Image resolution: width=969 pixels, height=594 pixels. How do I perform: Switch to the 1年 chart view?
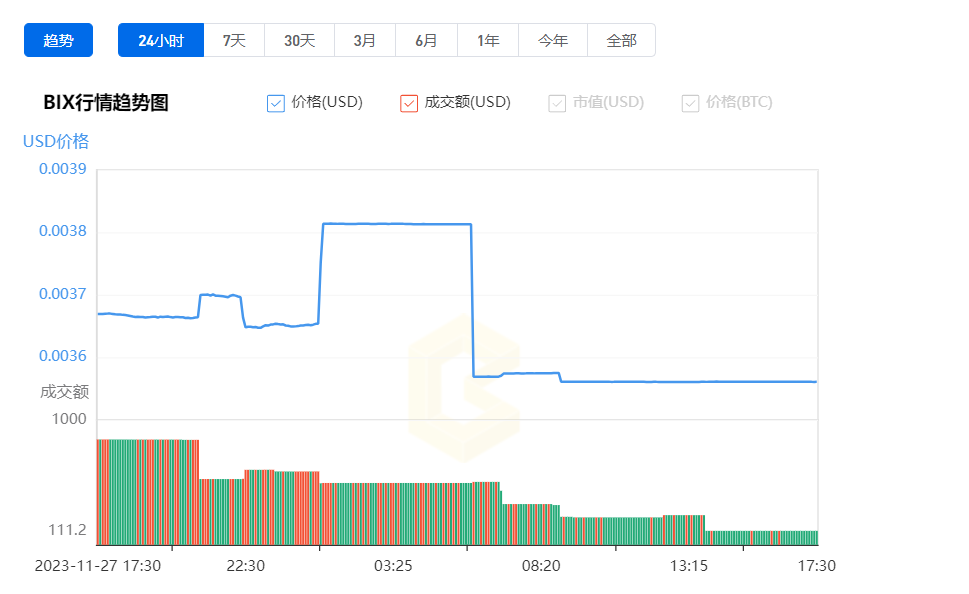488,40
